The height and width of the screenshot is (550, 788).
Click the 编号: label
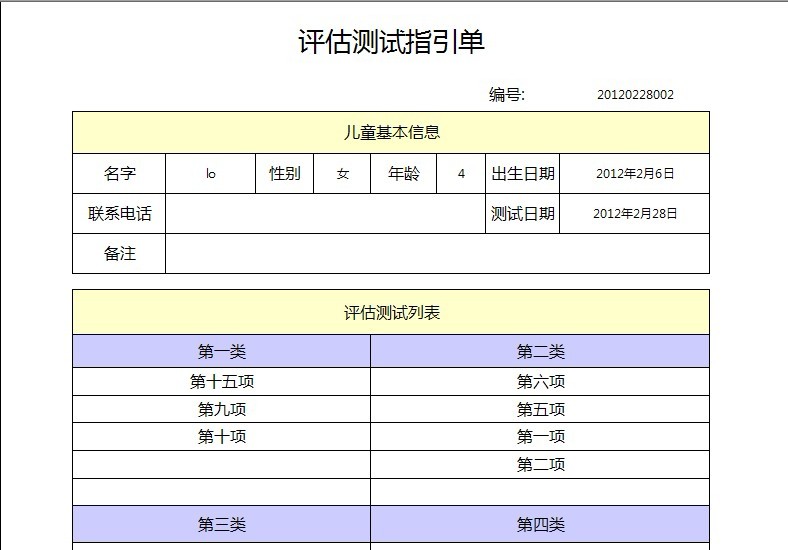pos(507,95)
